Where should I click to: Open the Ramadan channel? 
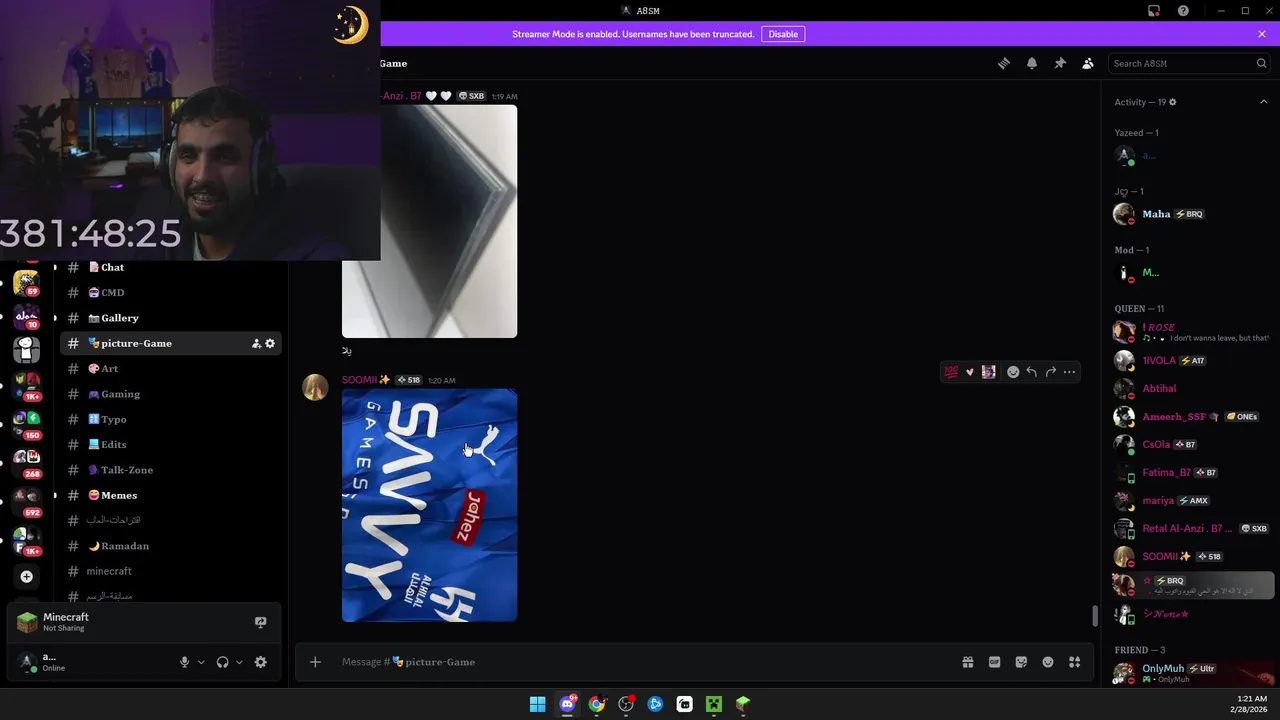(170, 546)
